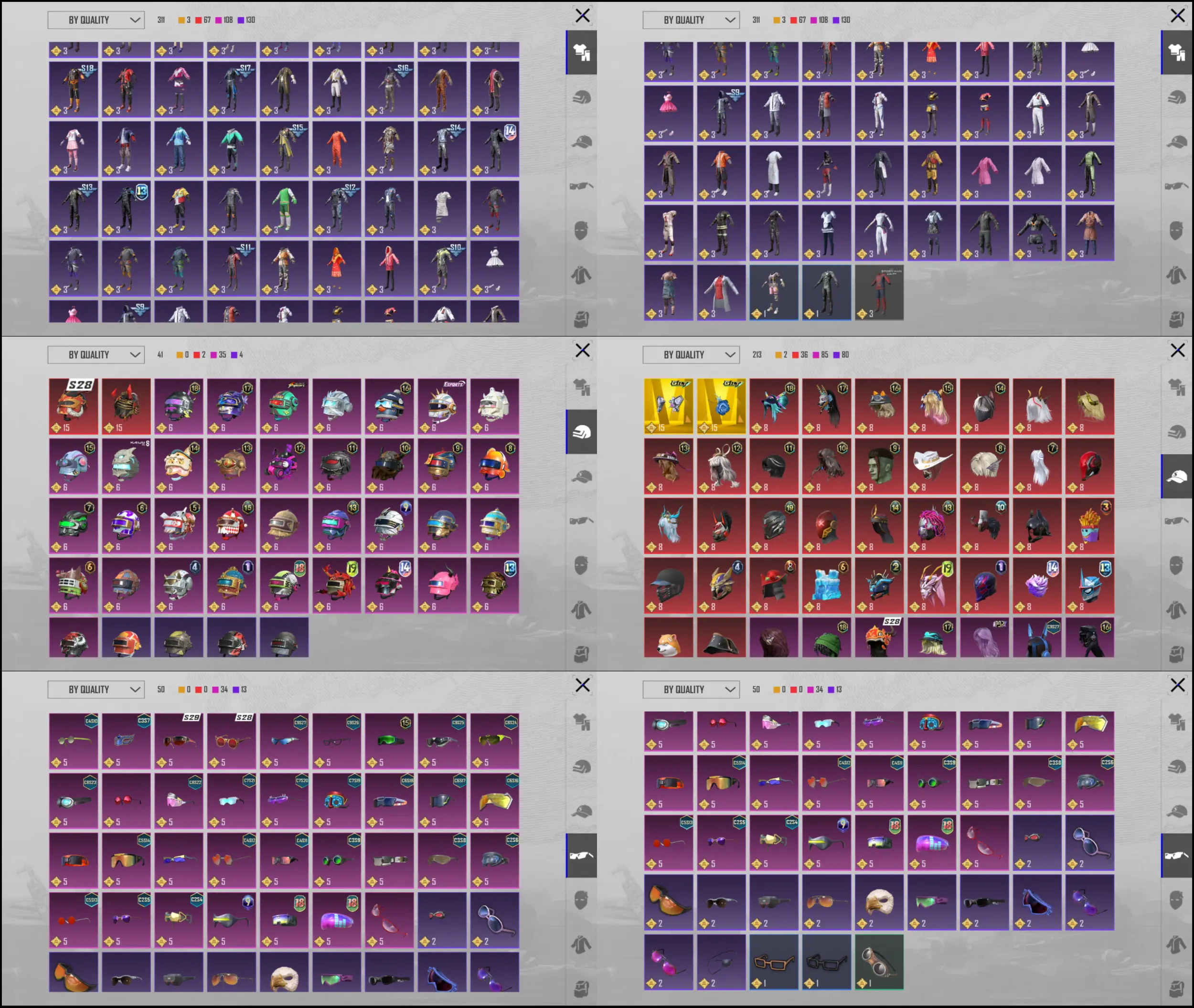The width and height of the screenshot is (1194, 1008).
Task: Select the french fries headwear item
Action: 1089,525
